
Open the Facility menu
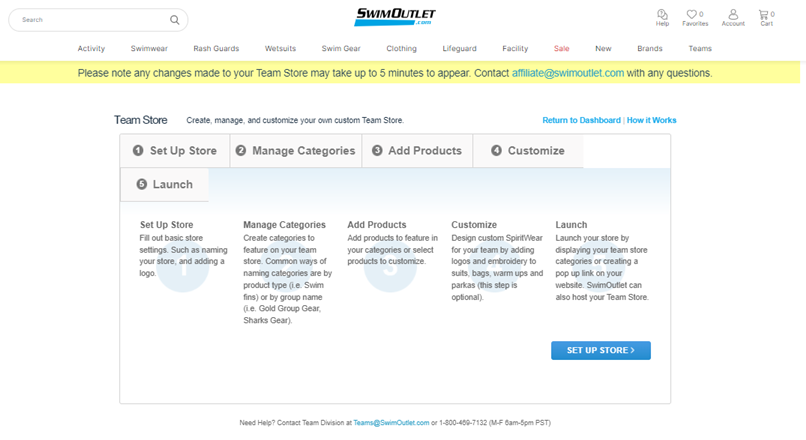[x=515, y=48]
